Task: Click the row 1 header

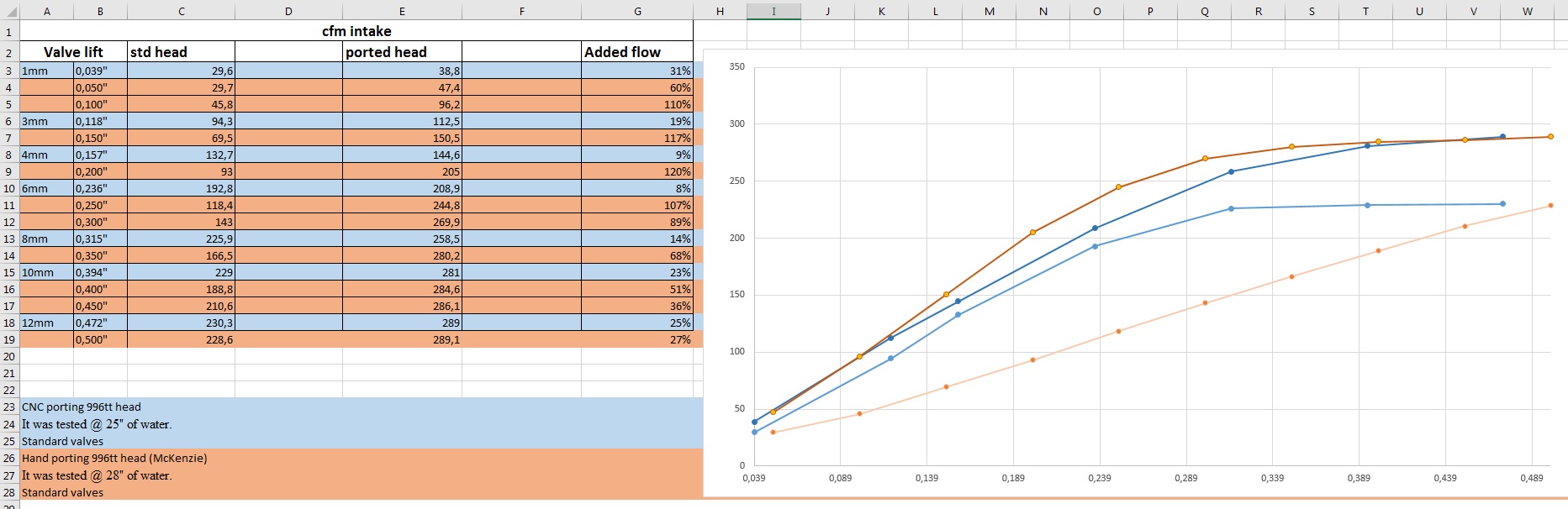Action: pyautogui.click(x=9, y=32)
